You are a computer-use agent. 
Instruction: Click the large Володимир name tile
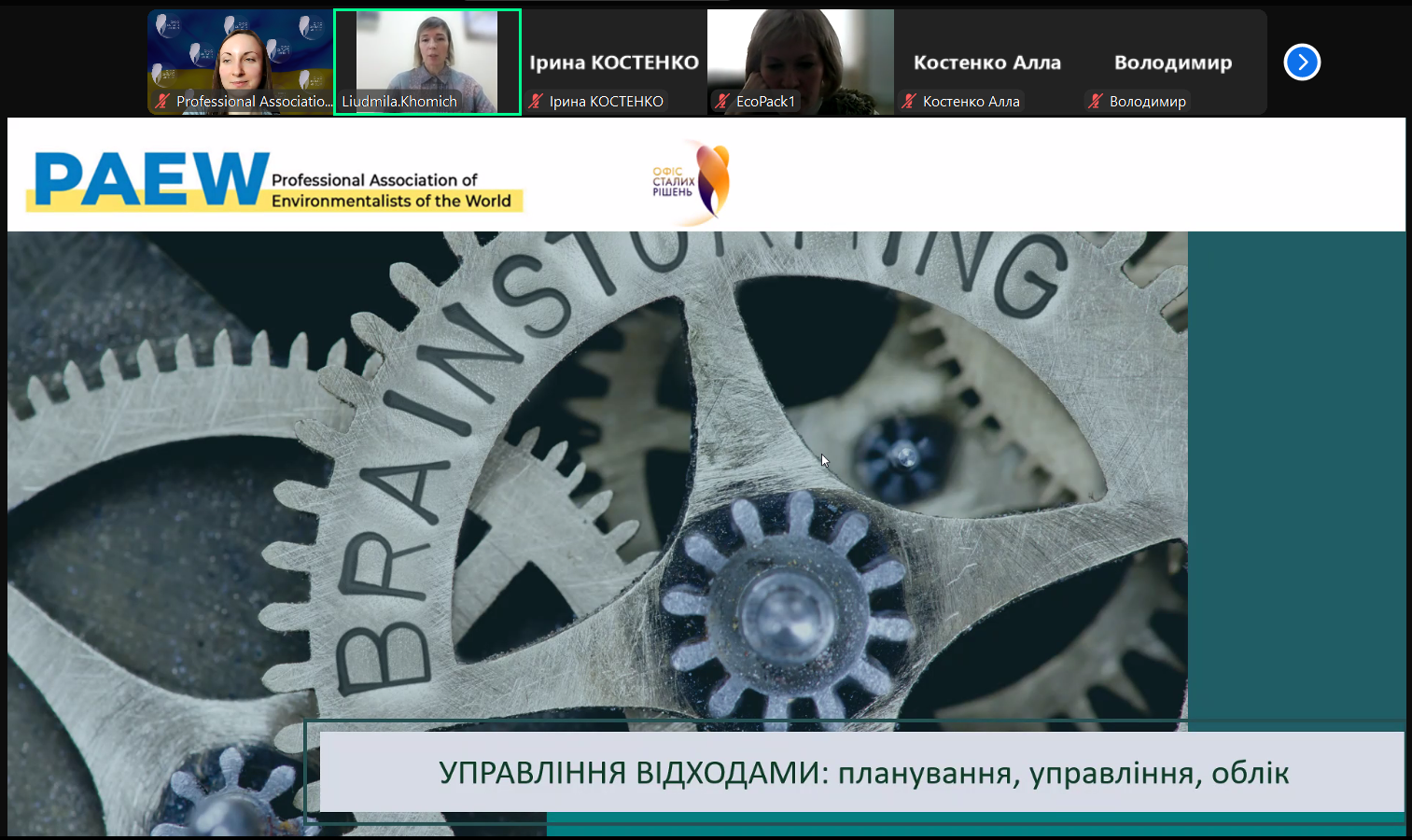1173,63
